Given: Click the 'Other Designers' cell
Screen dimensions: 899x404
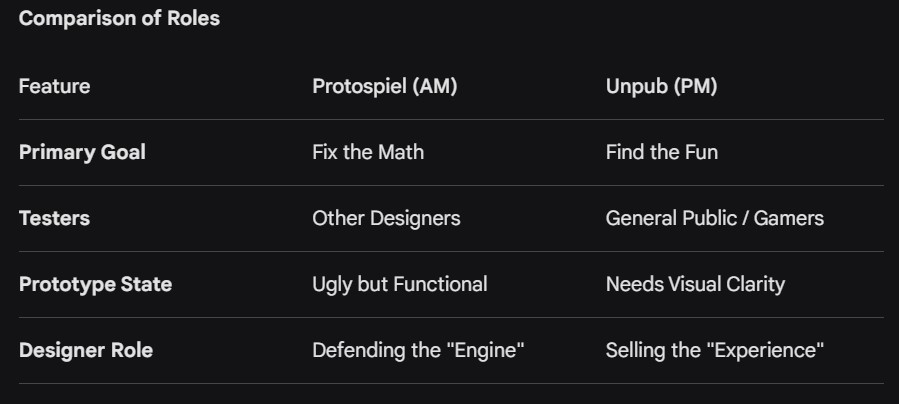Looking at the screenshot, I should click(386, 218).
